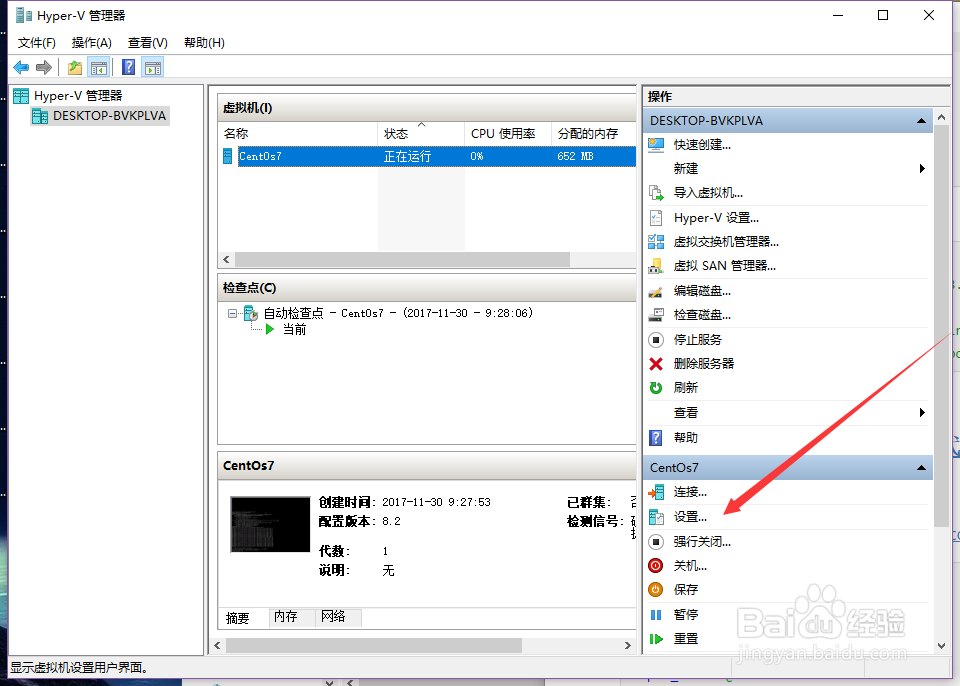
Task: Click the 0% CPU usage cell
Action: [x=477, y=157]
